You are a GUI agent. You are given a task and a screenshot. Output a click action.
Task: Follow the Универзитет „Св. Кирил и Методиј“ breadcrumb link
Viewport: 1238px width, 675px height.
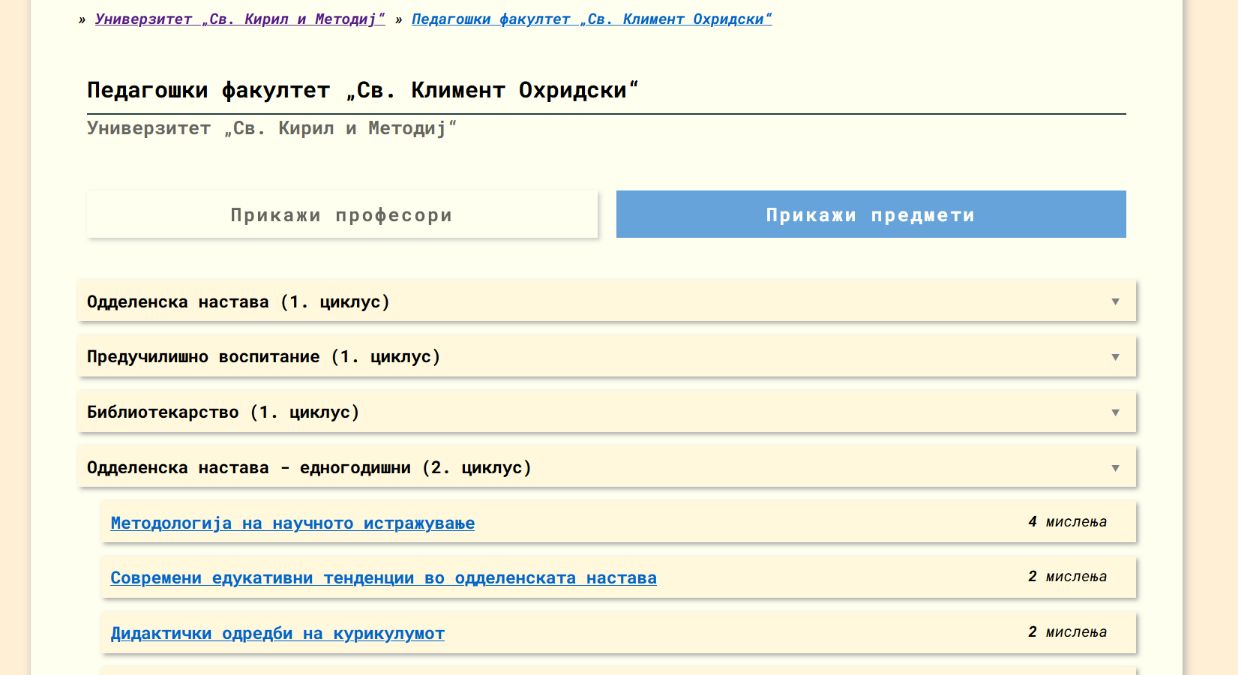coord(238,17)
